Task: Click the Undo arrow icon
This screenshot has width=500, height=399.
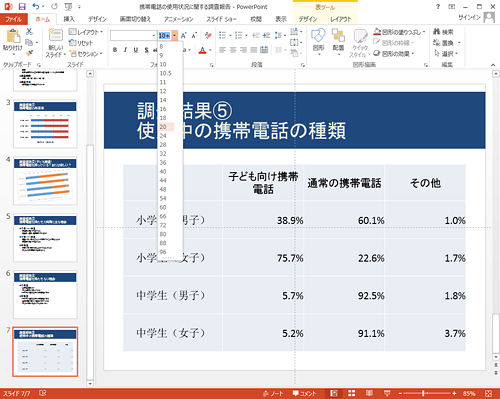Action: pyautogui.click(x=36, y=6)
